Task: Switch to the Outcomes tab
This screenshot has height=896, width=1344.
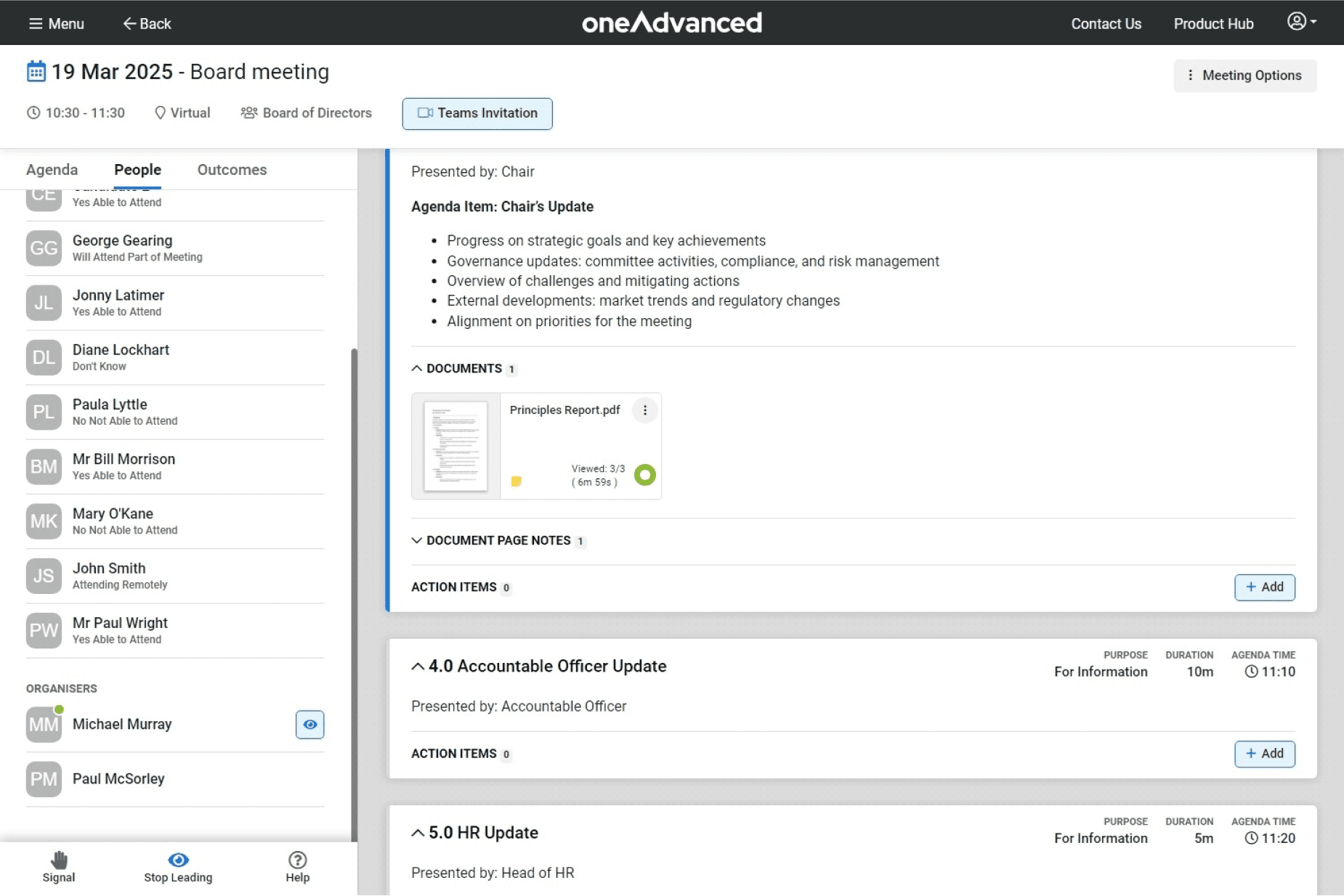Action: point(232,170)
